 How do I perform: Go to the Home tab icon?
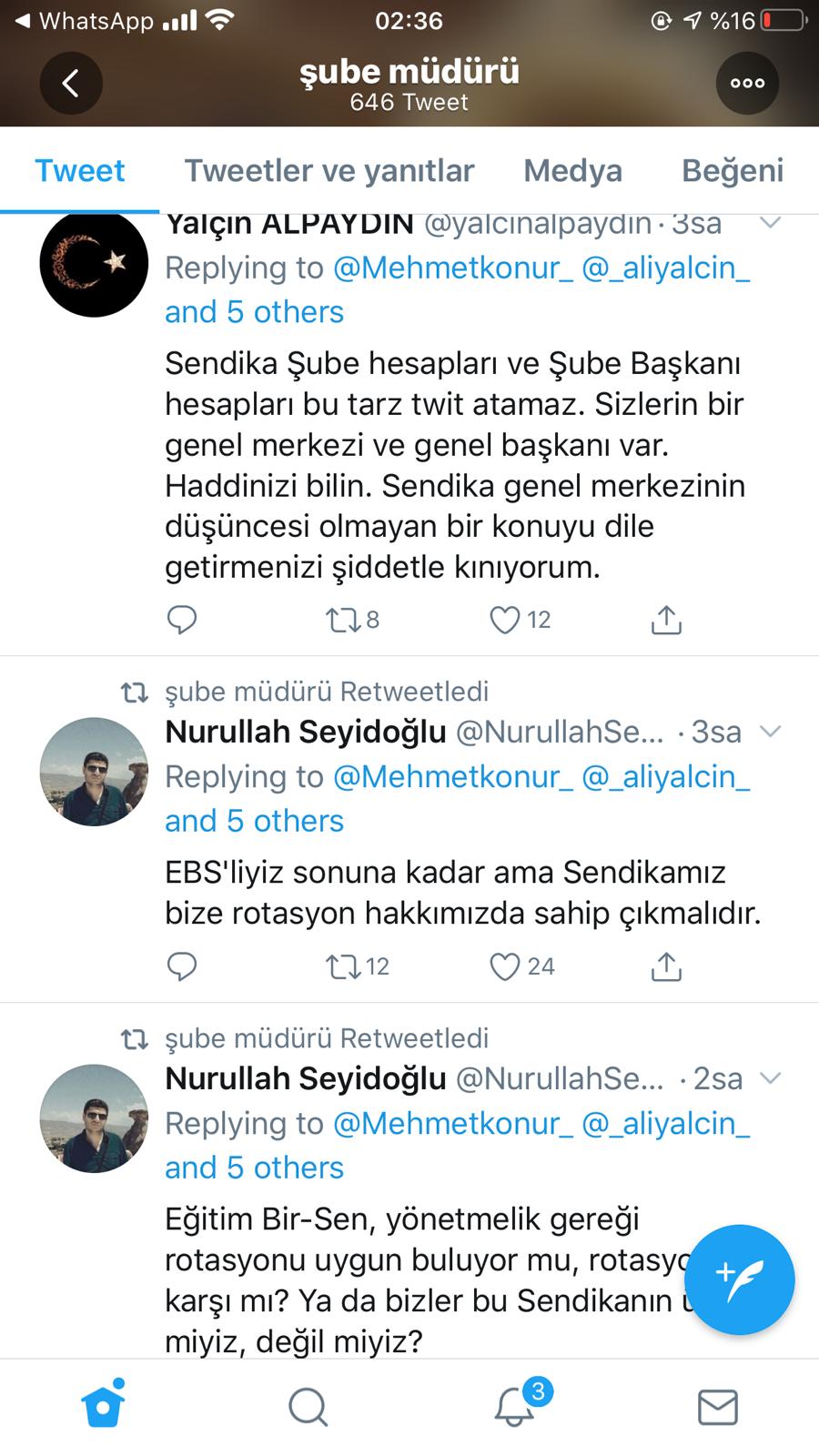[x=103, y=1407]
